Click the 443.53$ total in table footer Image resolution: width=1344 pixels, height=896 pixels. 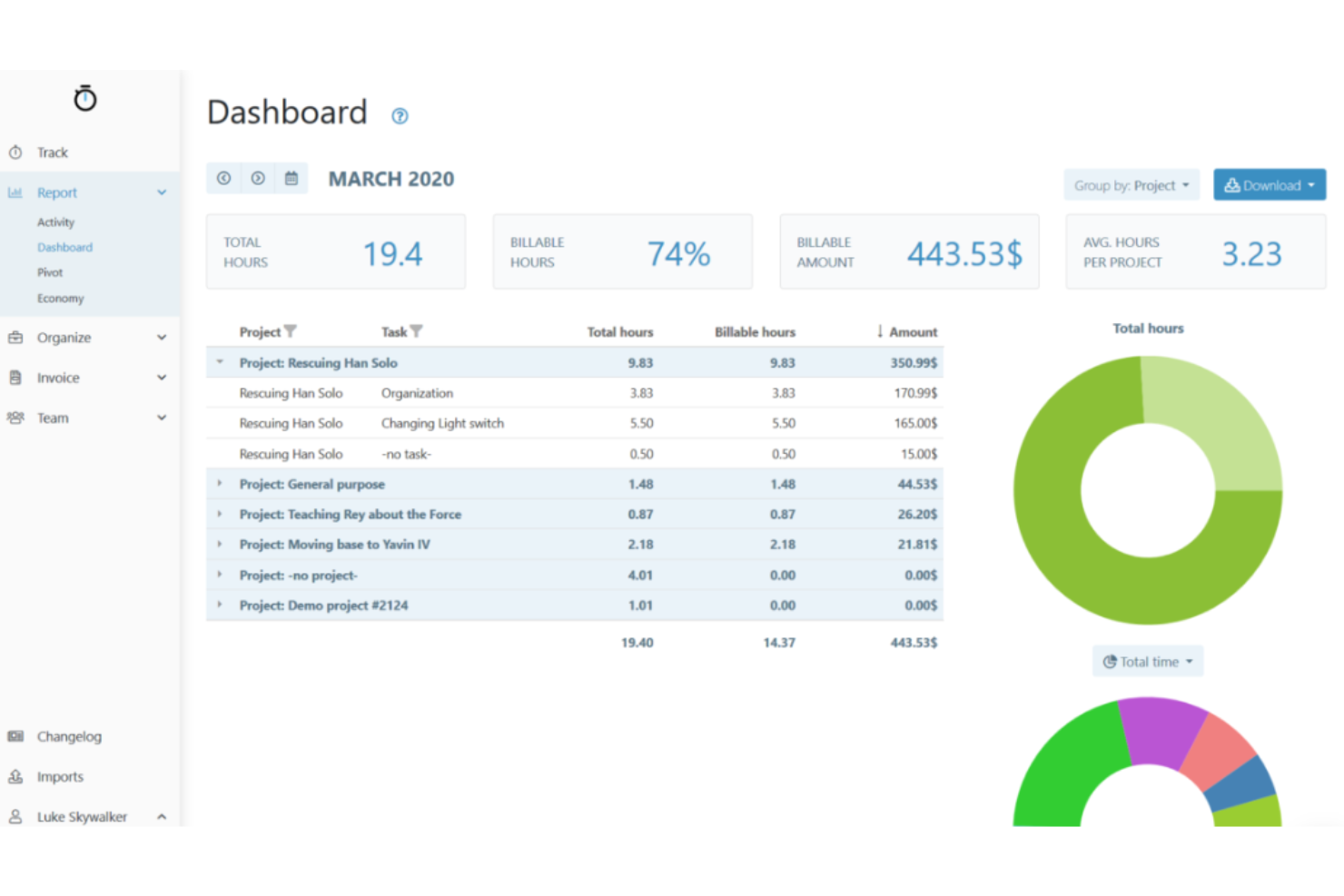coord(914,643)
